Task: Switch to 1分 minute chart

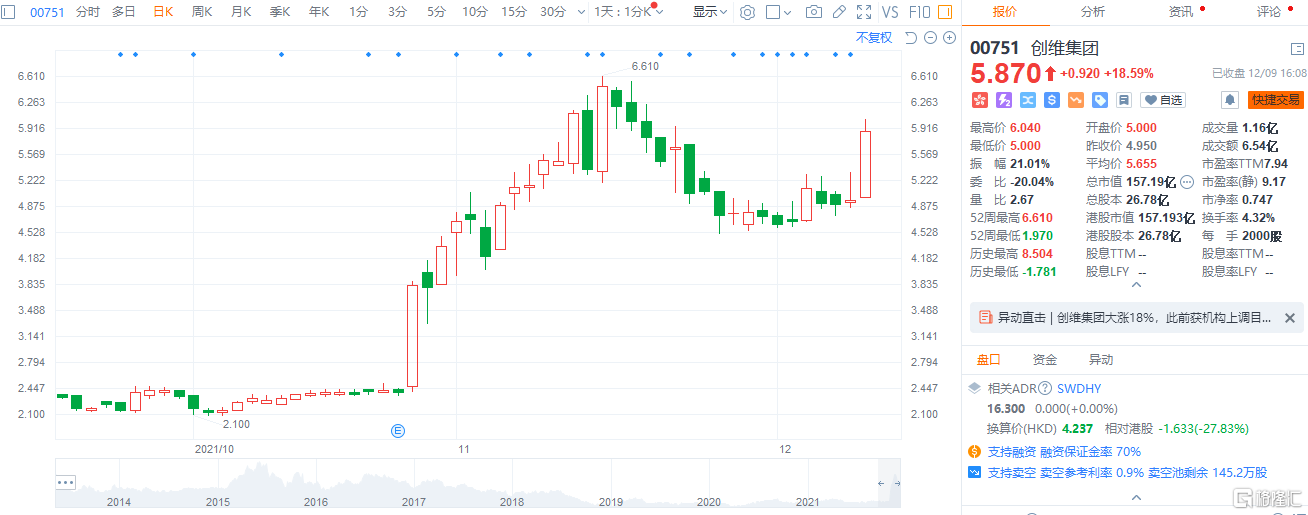Action: point(358,12)
